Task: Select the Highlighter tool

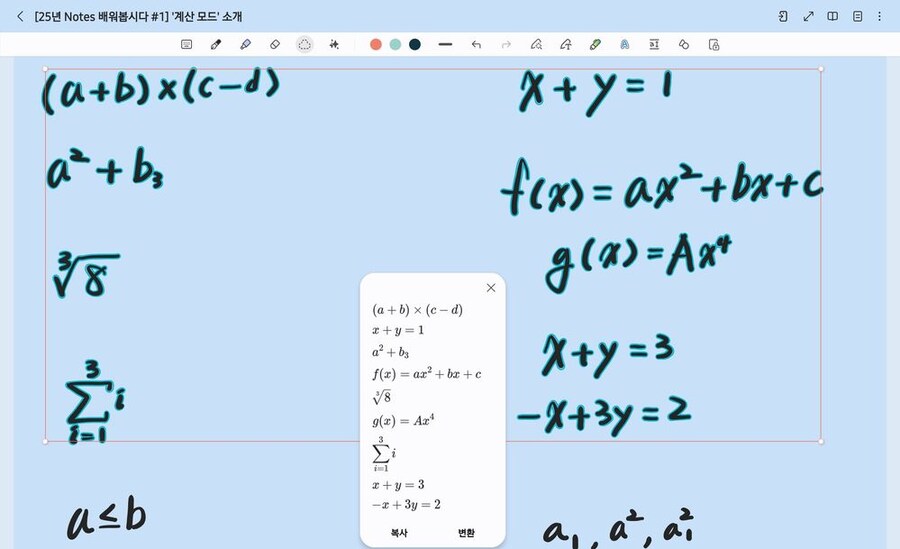Action: point(245,44)
